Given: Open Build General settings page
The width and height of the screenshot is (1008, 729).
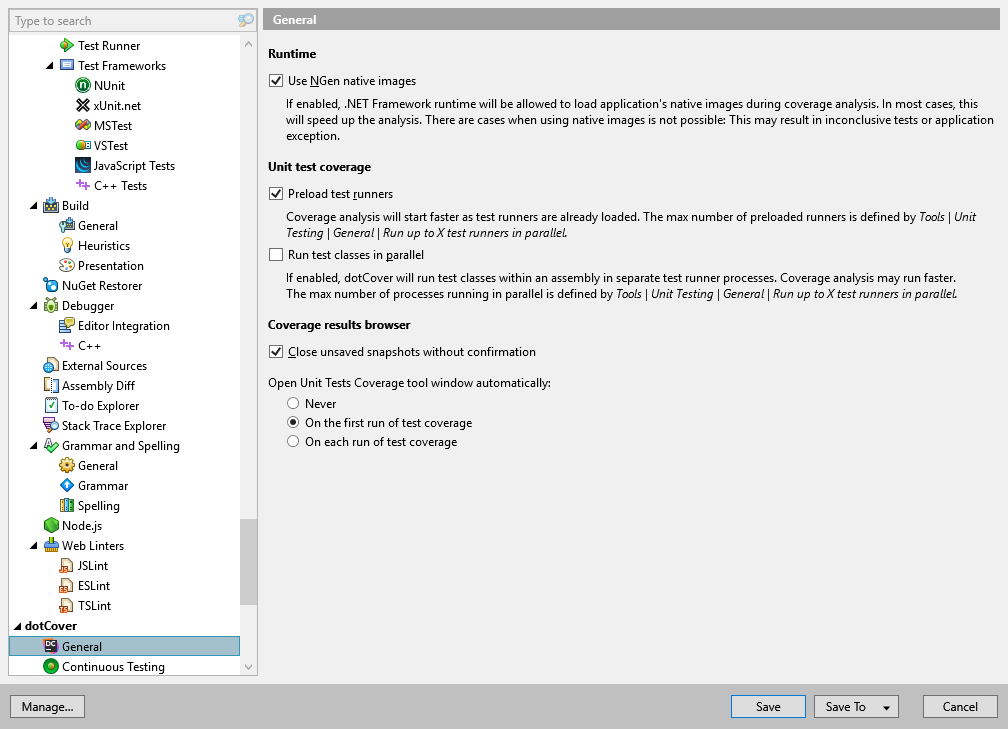Looking at the screenshot, I should click(x=98, y=226).
